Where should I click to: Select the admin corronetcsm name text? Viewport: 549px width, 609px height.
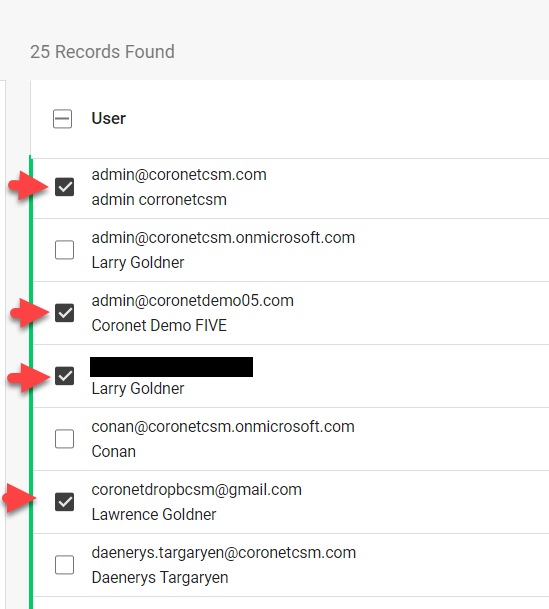[x=159, y=200]
